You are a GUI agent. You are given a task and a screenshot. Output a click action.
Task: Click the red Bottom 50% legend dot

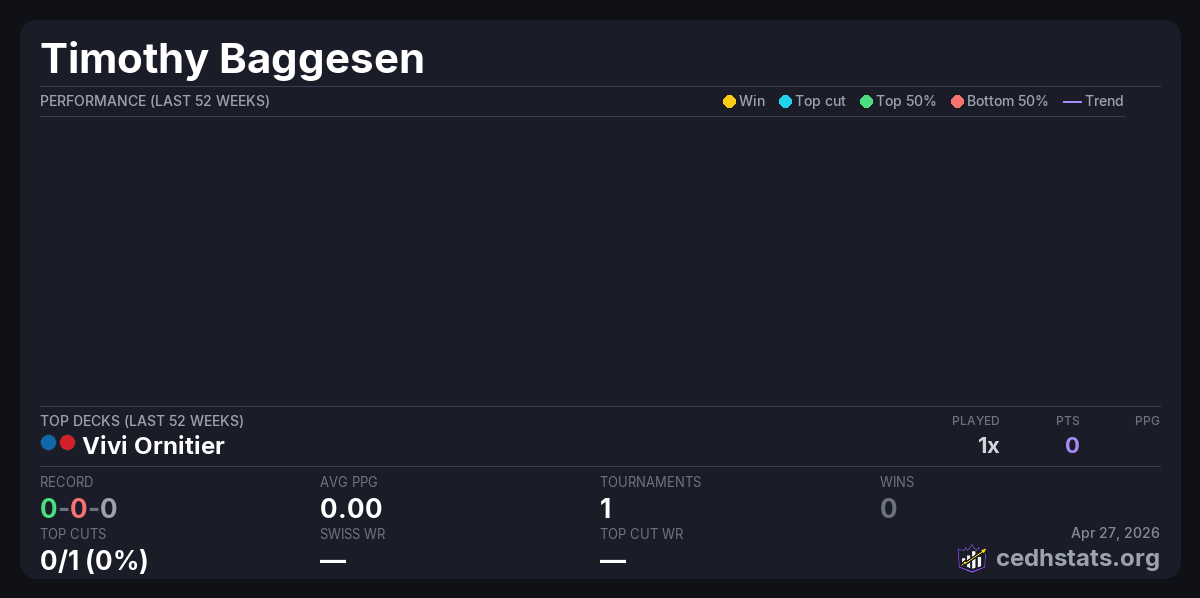tap(957, 101)
